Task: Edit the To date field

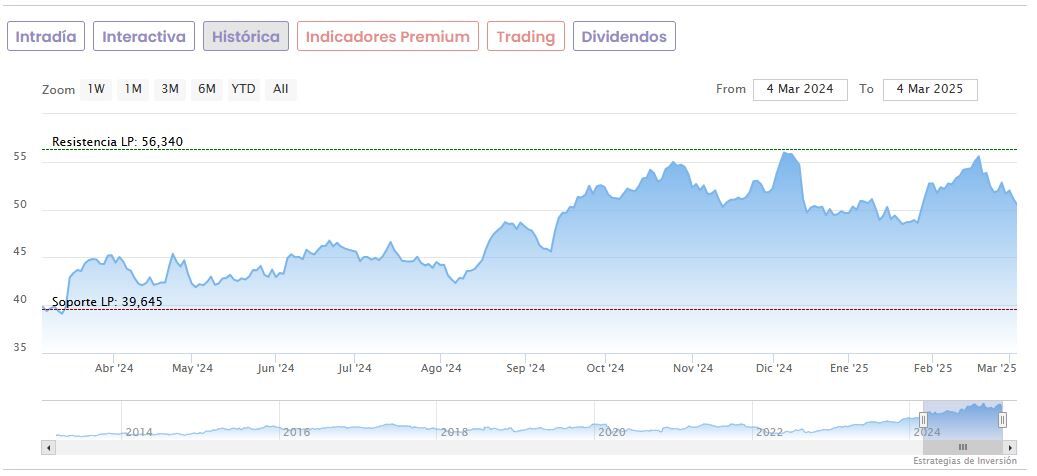Action: coord(929,89)
